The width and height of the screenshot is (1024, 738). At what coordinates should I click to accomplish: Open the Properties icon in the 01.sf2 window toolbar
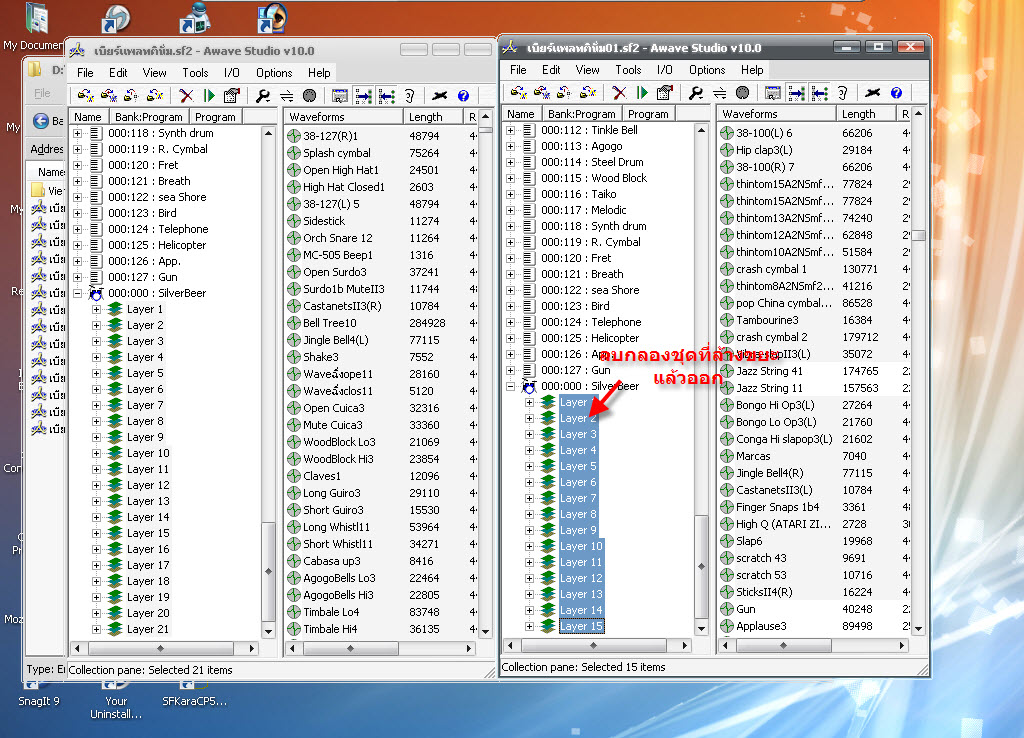point(664,93)
